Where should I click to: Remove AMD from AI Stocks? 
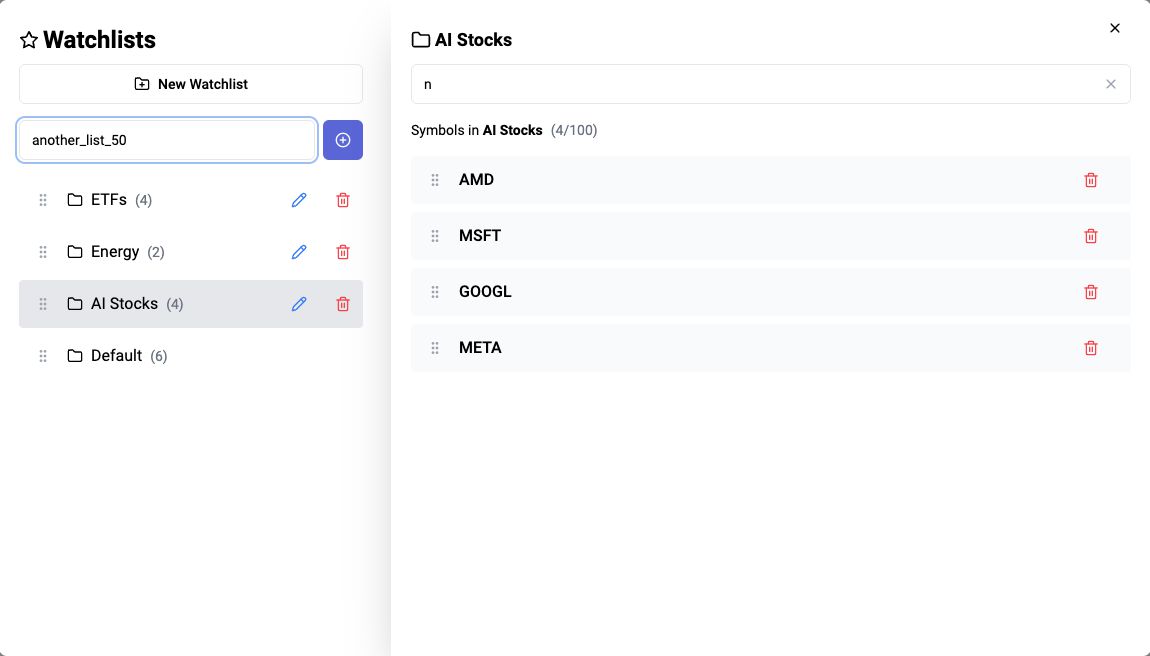(1091, 180)
